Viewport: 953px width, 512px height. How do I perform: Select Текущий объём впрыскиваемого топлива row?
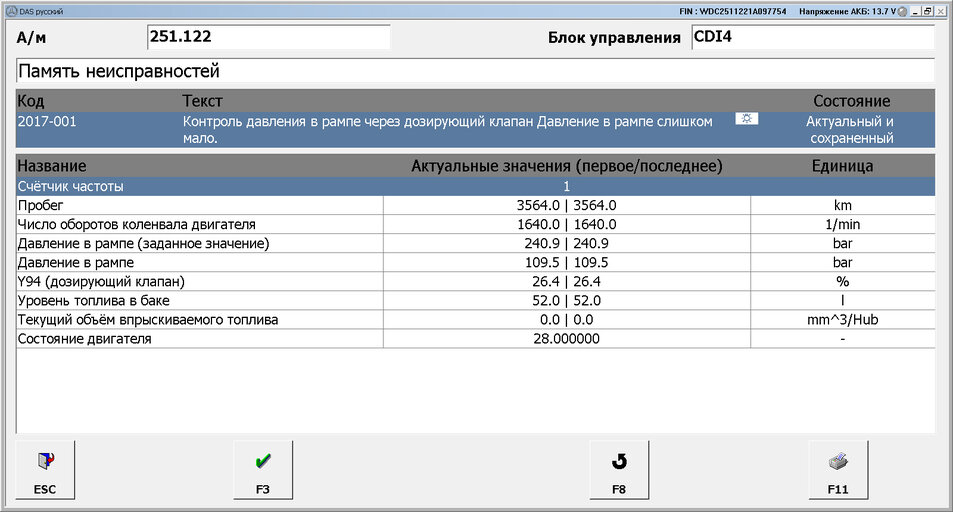click(x=475, y=320)
